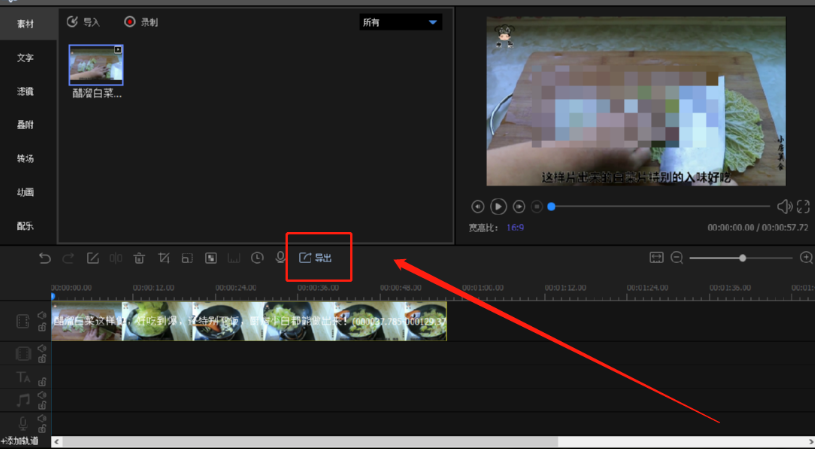Lock the text TA track

point(42,382)
